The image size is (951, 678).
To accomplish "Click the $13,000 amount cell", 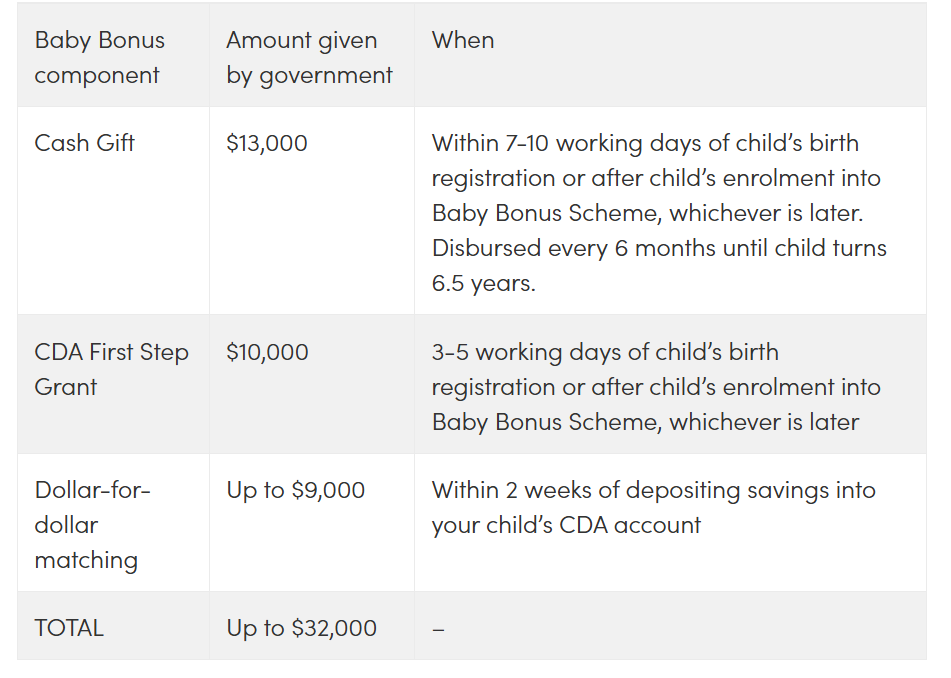I will (x=267, y=143).
